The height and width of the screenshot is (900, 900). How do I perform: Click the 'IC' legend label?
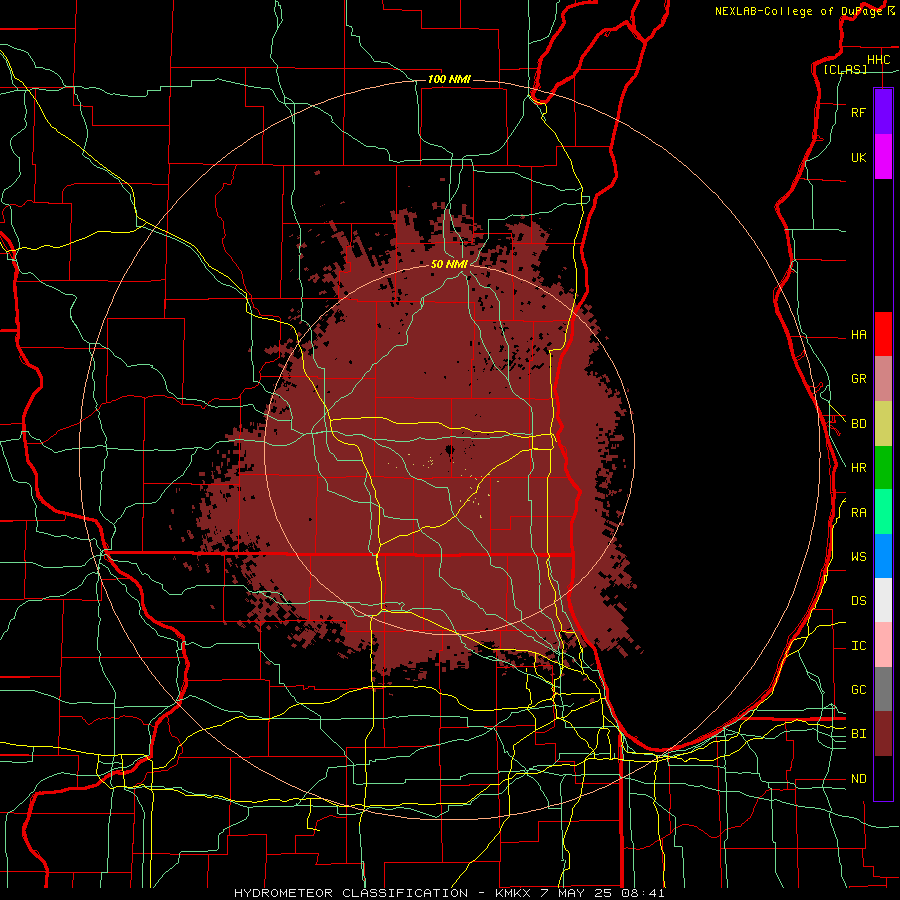coord(859,646)
